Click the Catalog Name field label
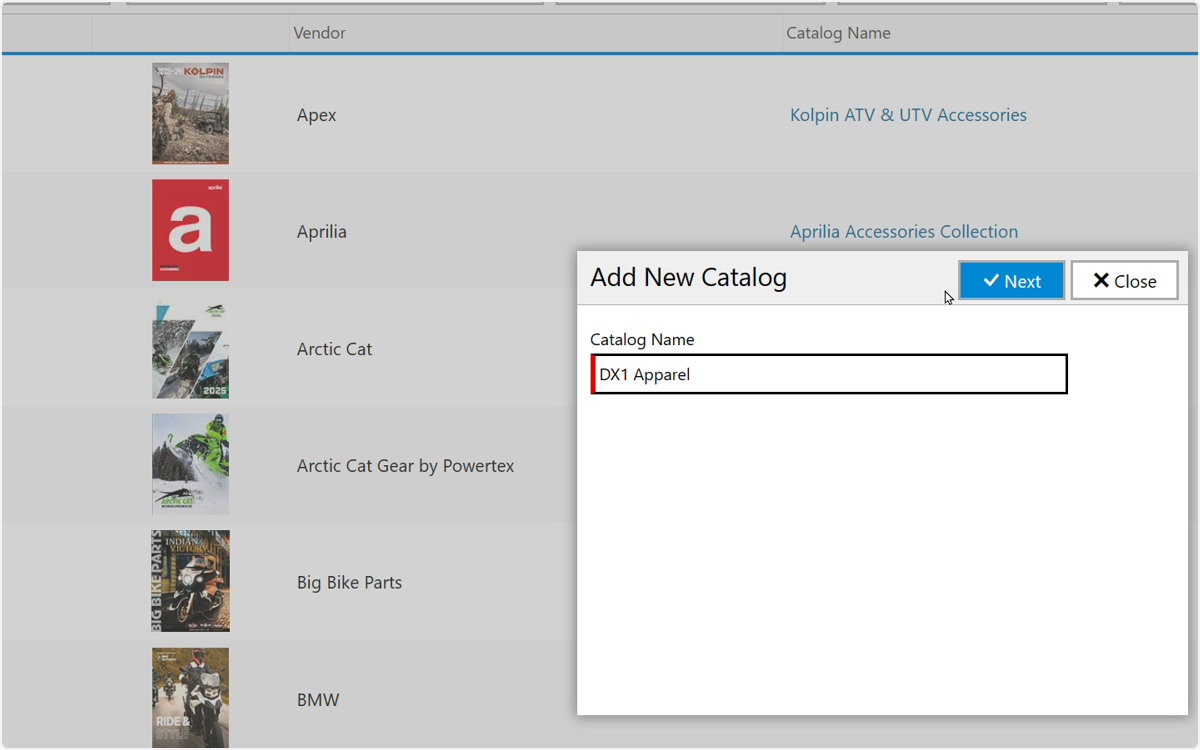This screenshot has width=1200, height=750. pyautogui.click(x=642, y=340)
